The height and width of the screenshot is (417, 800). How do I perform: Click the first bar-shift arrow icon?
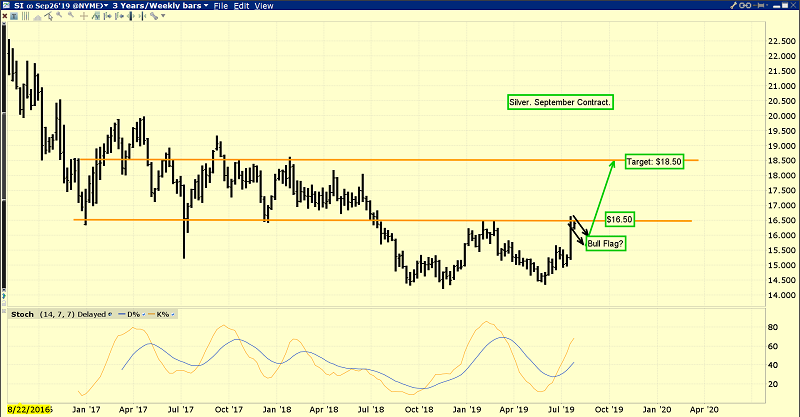[x=108, y=16]
